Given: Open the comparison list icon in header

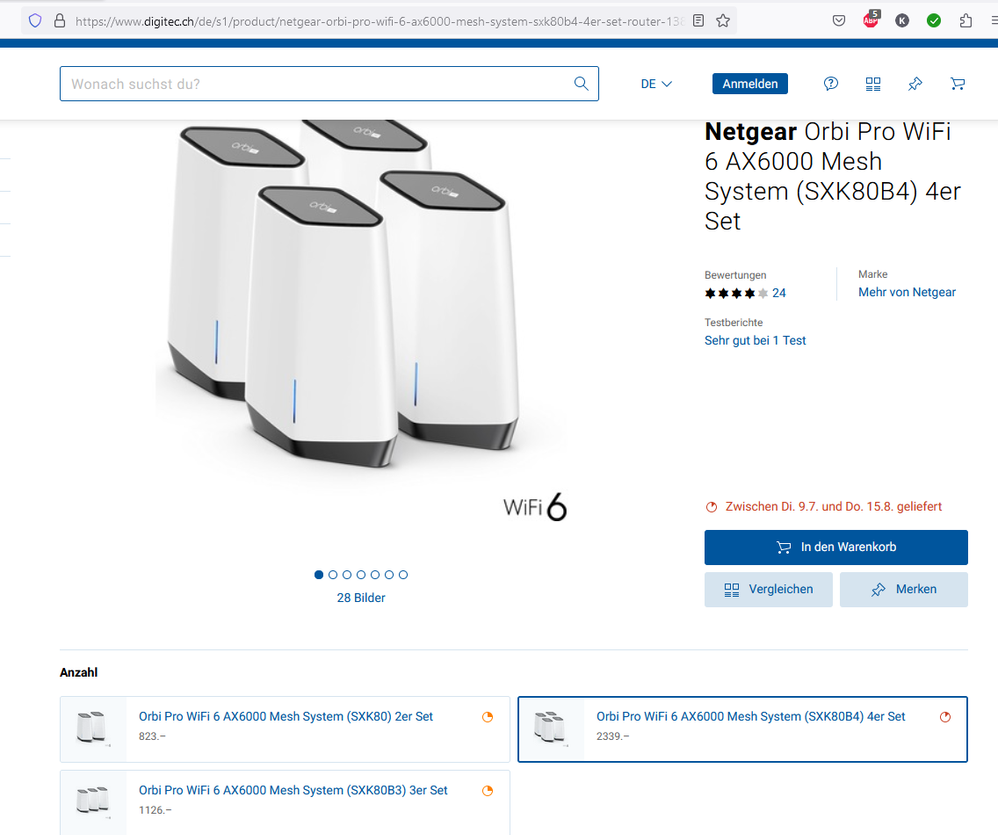Looking at the screenshot, I should click(873, 84).
